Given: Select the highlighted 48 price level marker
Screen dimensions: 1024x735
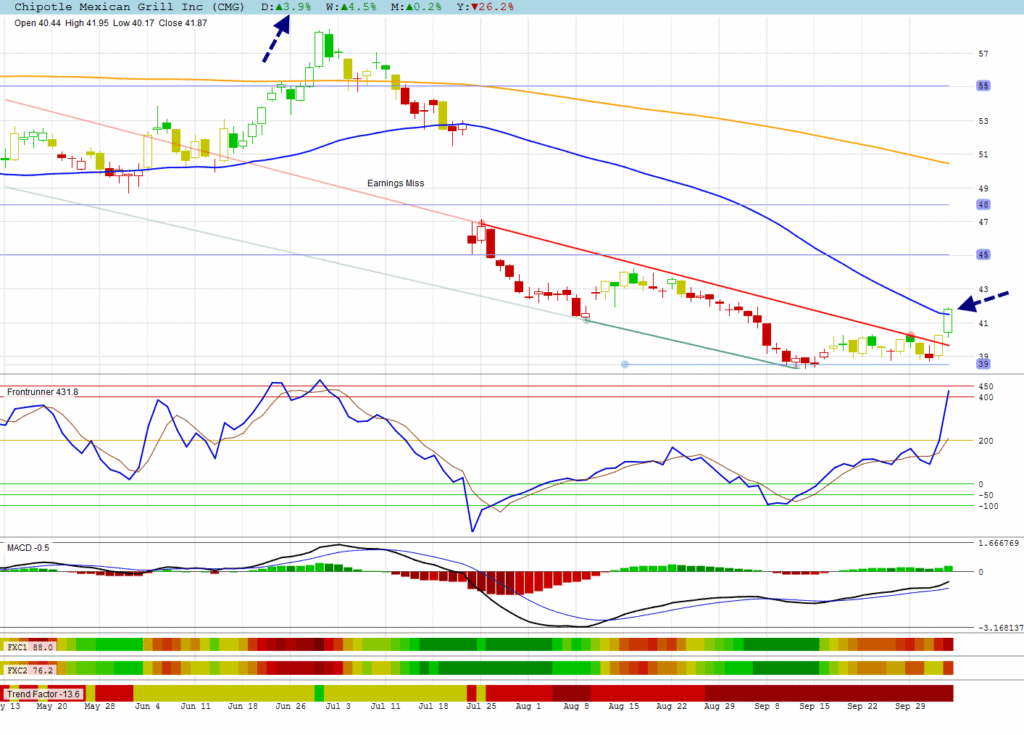Looking at the screenshot, I should pos(983,204).
